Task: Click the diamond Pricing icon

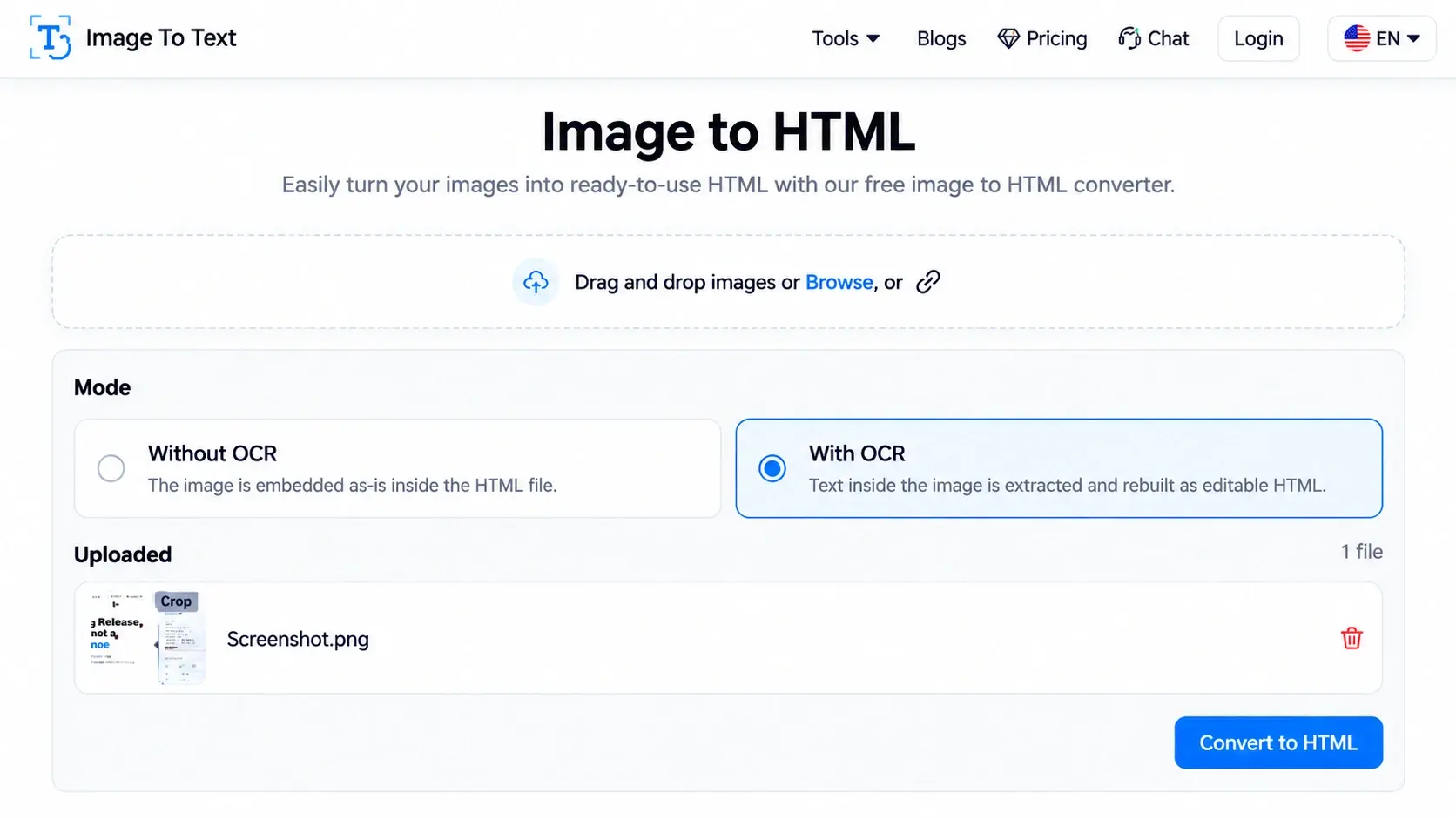Action: coord(1008,38)
